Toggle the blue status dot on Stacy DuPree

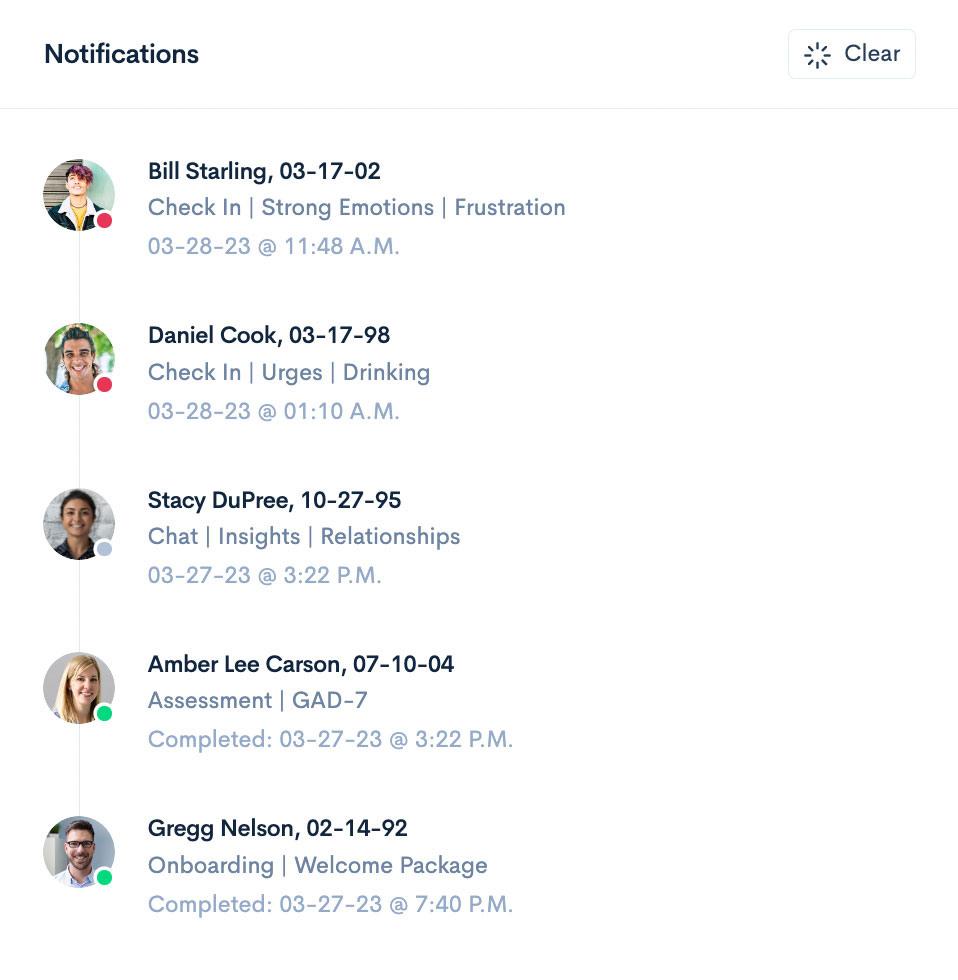107,550
